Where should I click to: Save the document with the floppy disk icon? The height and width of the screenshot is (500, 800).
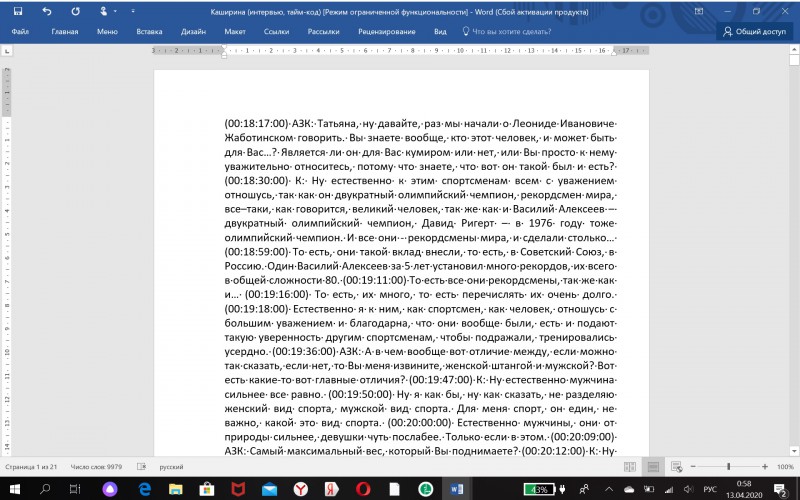click(x=18, y=11)
